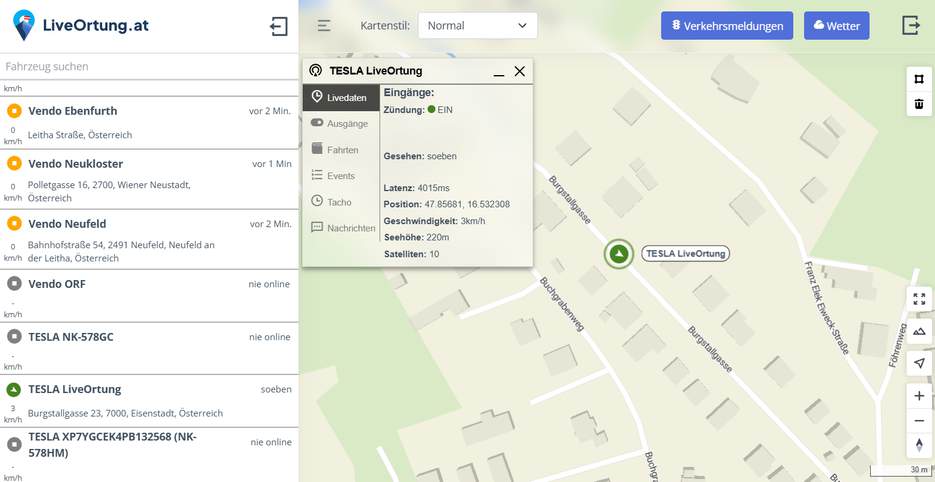Select the Vendo Ebenfurth vehicle name
Image resolution: width=935 pixels, height=482 pixels.
pyautogui.click(x=73, y=111)
